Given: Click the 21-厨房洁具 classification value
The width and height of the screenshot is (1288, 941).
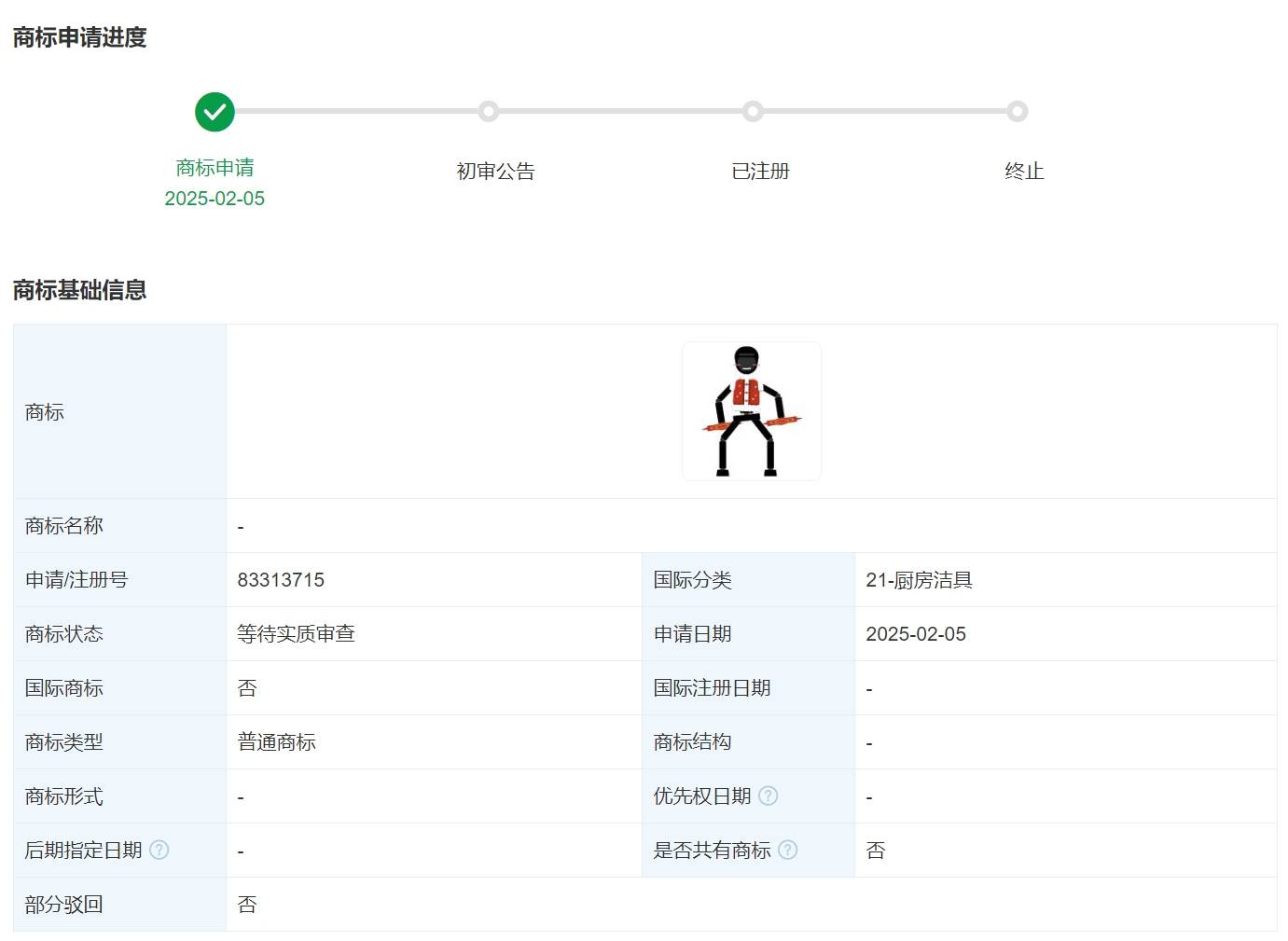Looking at the screenshot, I should click(x=919, y=580).
